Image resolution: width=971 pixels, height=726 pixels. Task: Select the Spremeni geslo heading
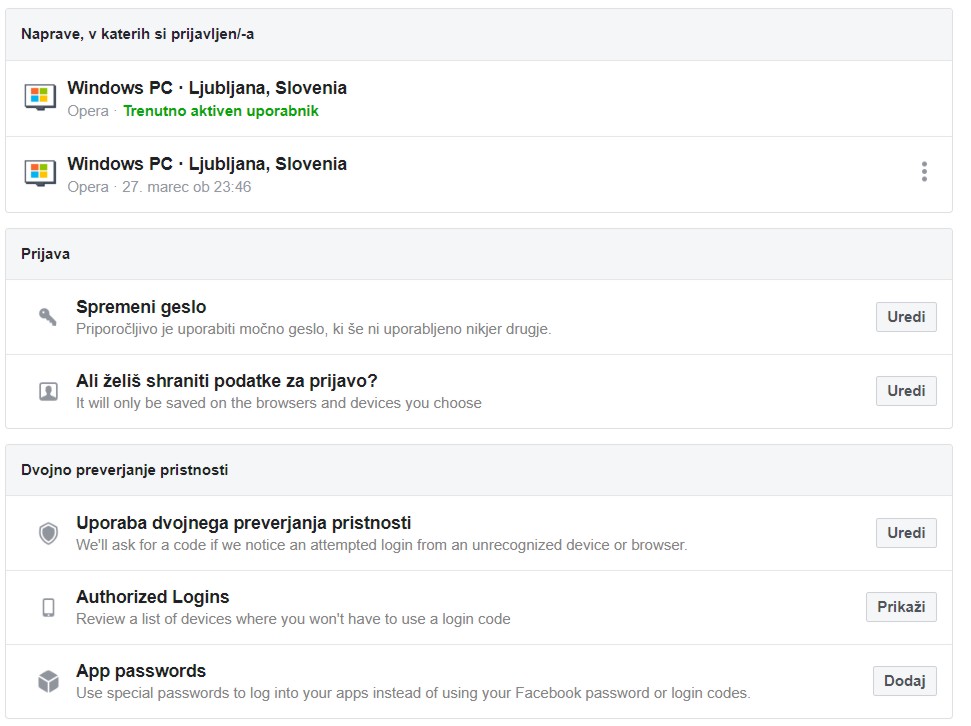pos(141,307)
